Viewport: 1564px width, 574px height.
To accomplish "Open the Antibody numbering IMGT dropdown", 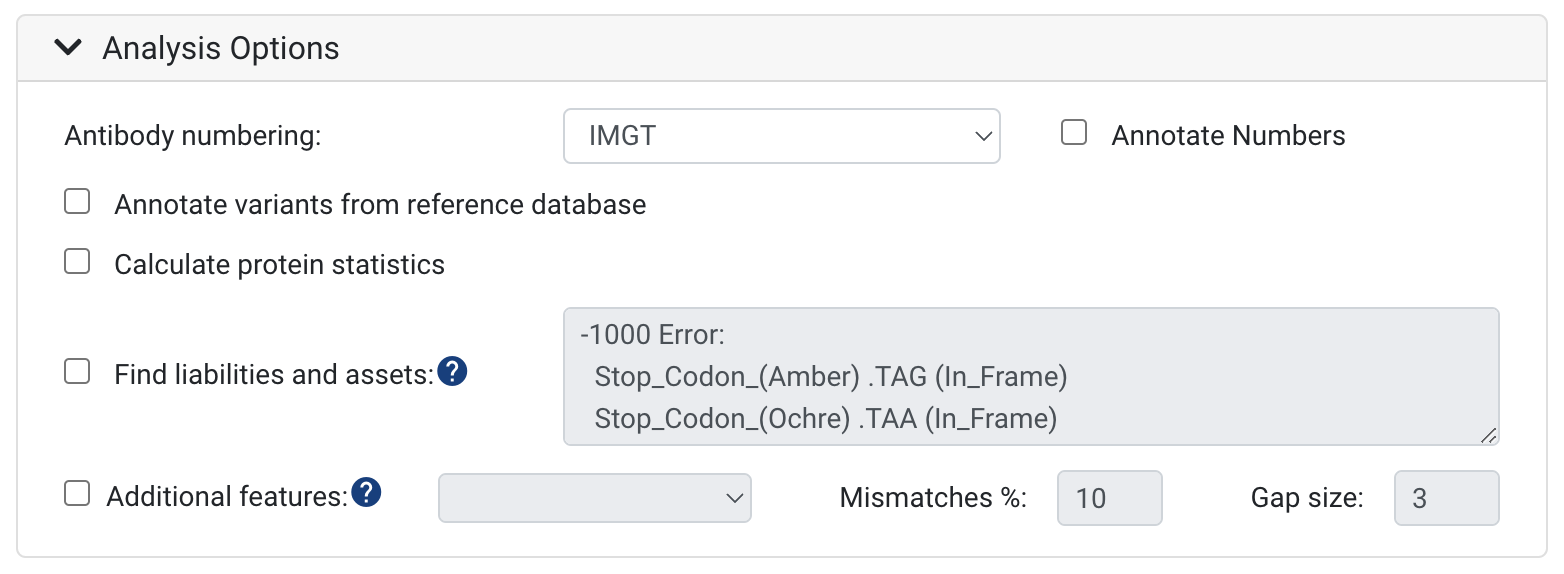I will coord(781,136).
